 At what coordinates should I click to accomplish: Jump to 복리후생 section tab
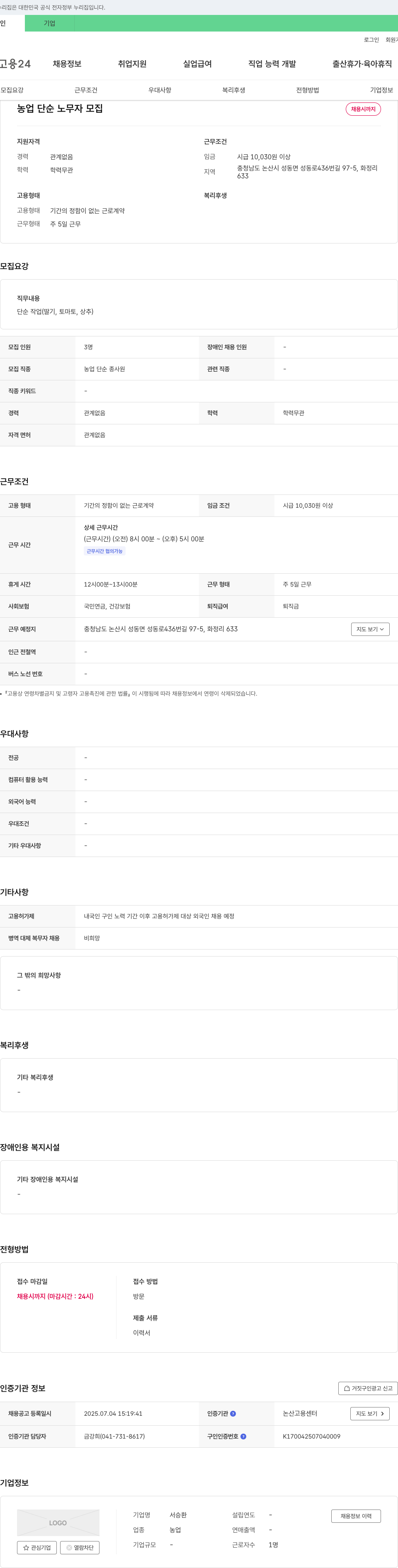click(234, 90)
